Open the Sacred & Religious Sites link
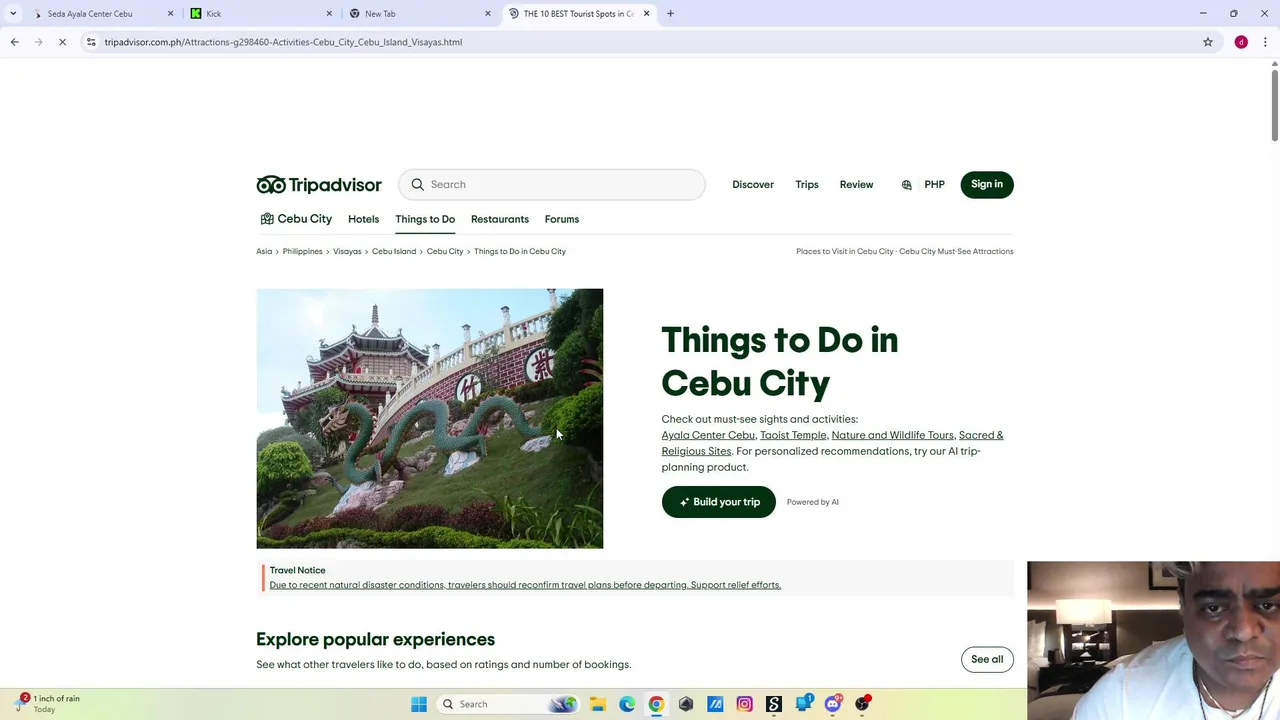The width and height of the screenshot is (1280, 720). (x=832, y=443)
